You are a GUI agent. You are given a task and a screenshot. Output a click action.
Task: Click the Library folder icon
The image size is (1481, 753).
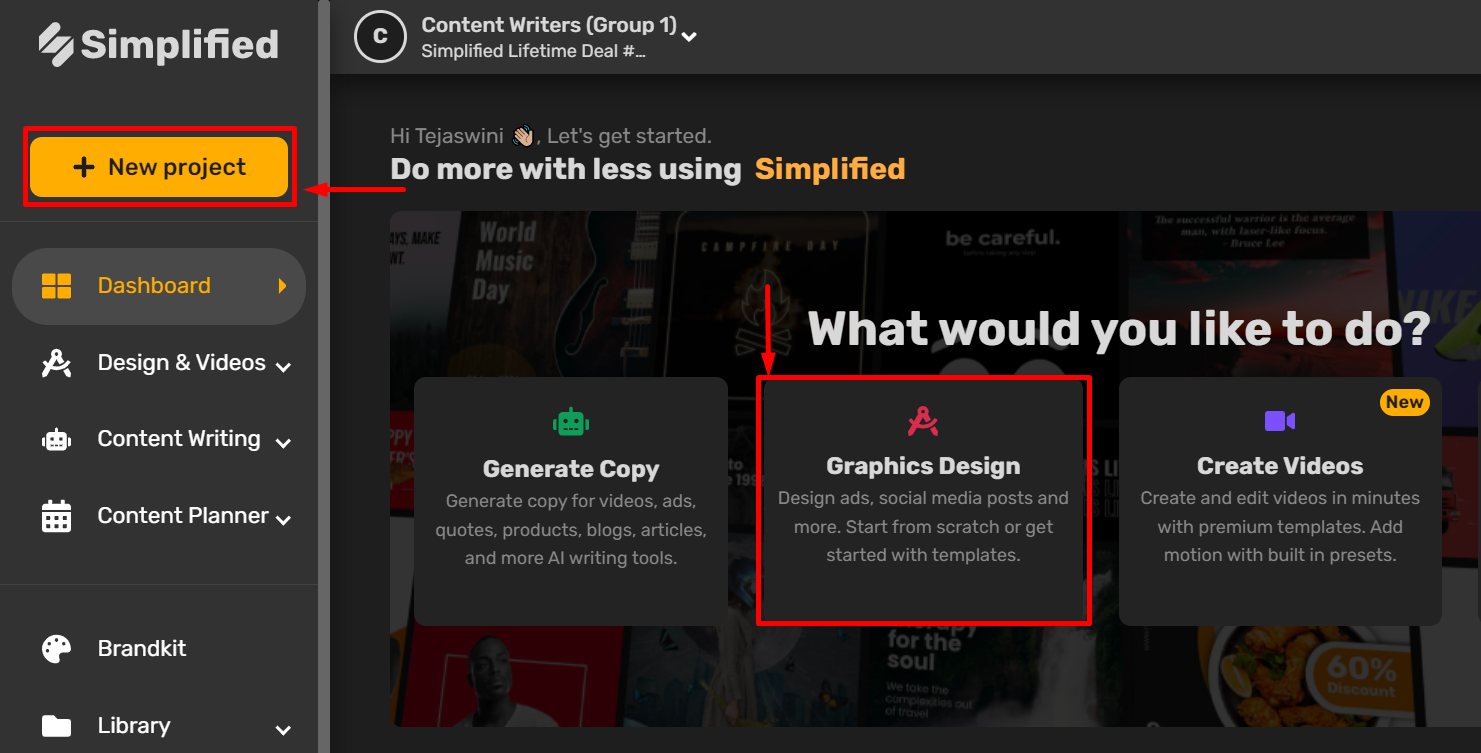[56, 726]
